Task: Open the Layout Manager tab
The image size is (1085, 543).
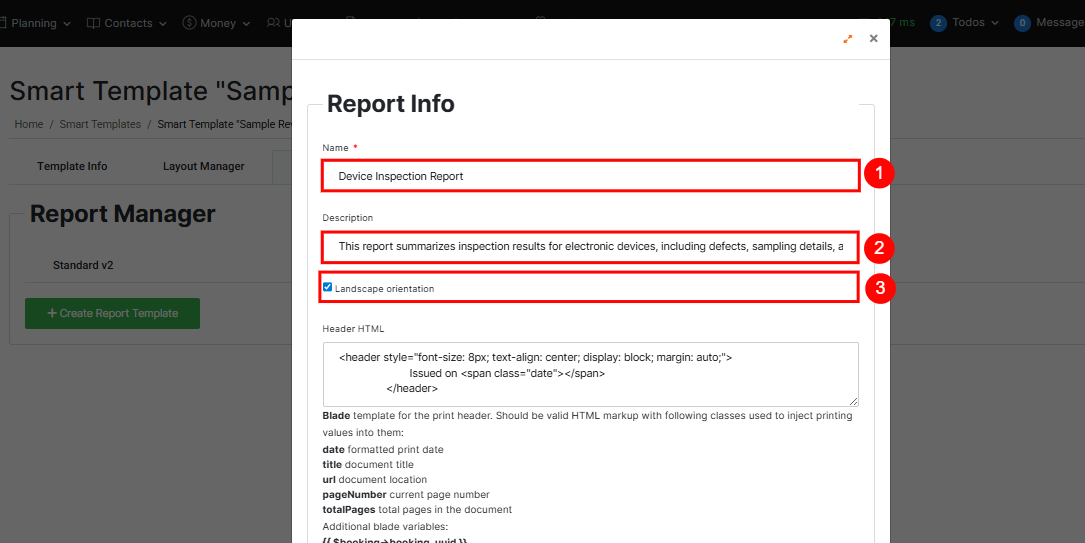Action: point(203,166)
